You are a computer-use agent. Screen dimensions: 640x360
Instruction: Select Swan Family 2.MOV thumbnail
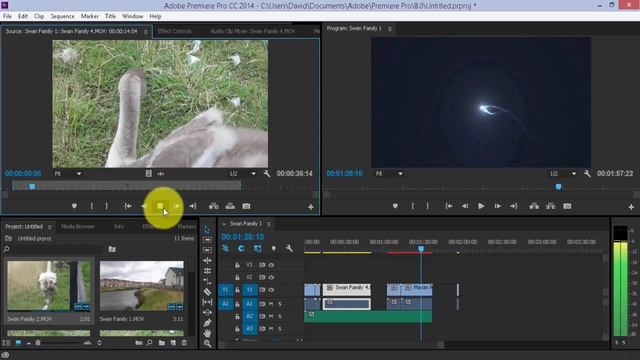[x=49, y=286]
